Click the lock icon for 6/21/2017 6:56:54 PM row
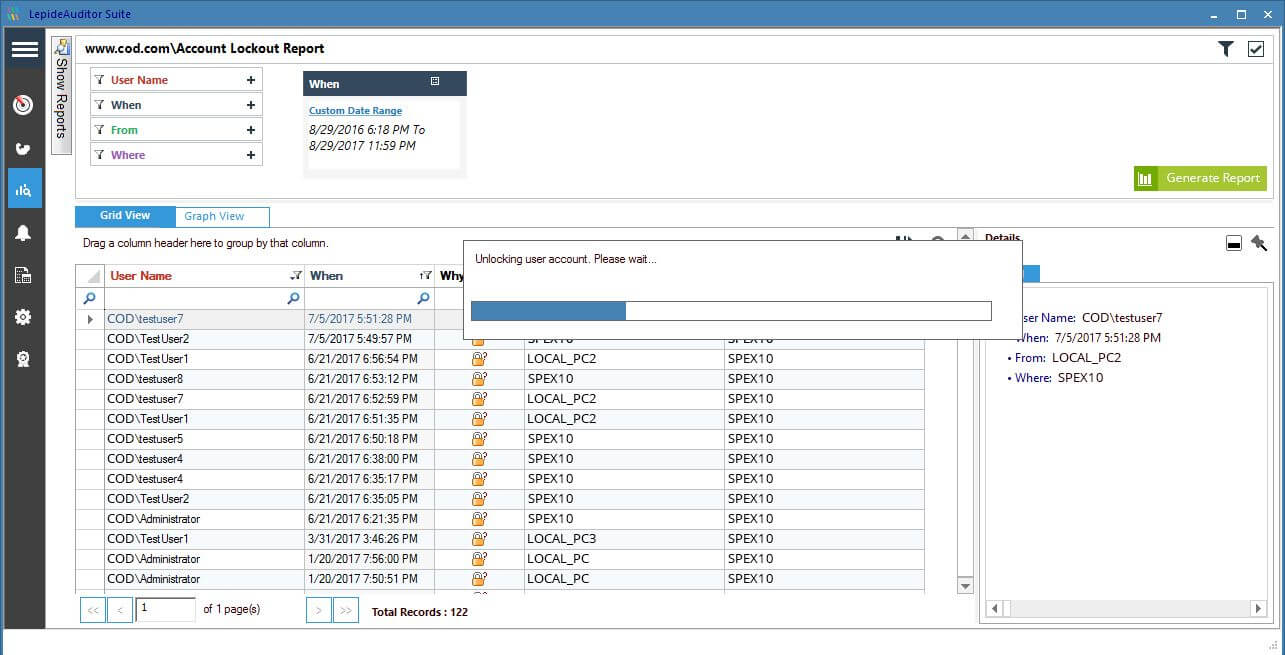 pyautogui.click(x=479, y=359)
